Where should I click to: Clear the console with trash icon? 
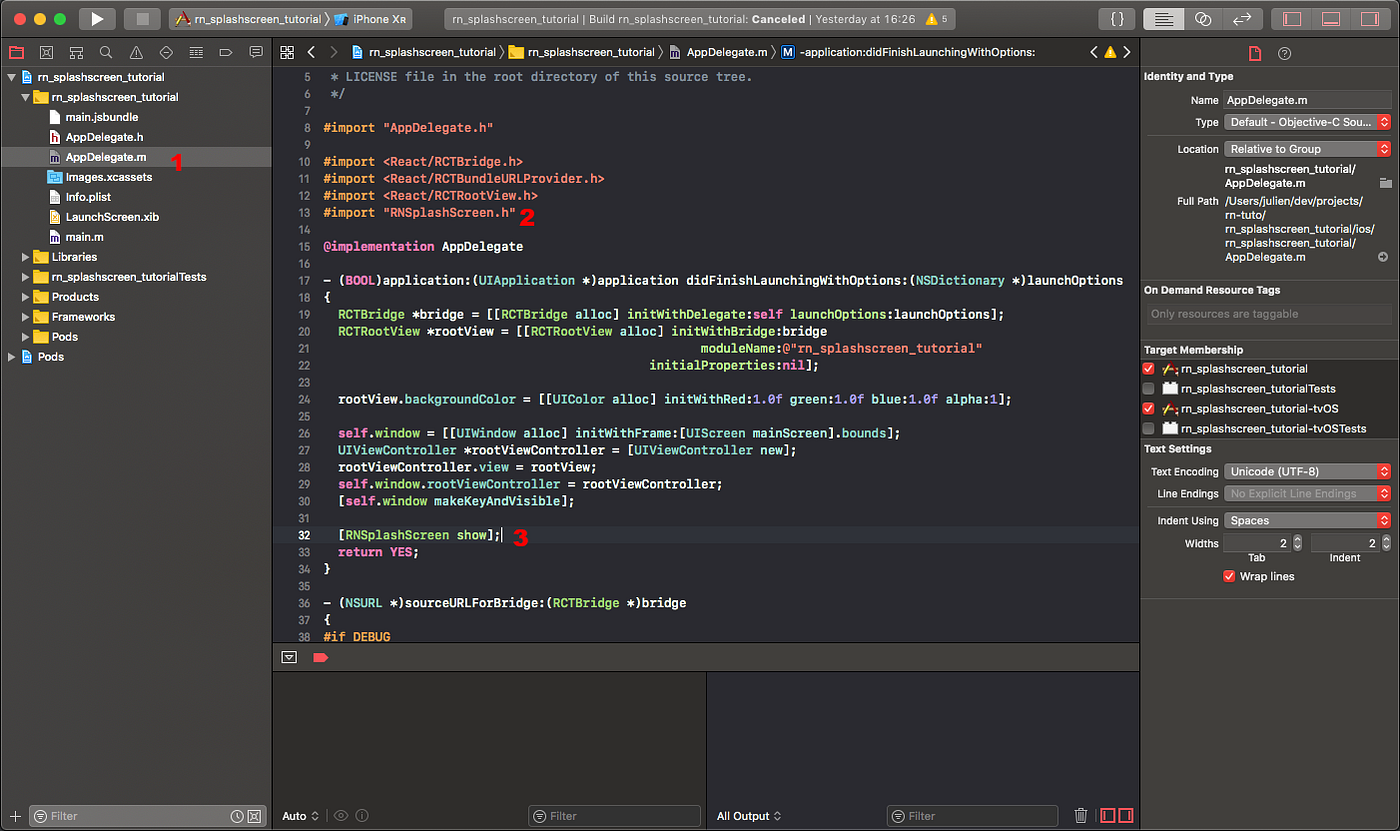(1080, 816)
